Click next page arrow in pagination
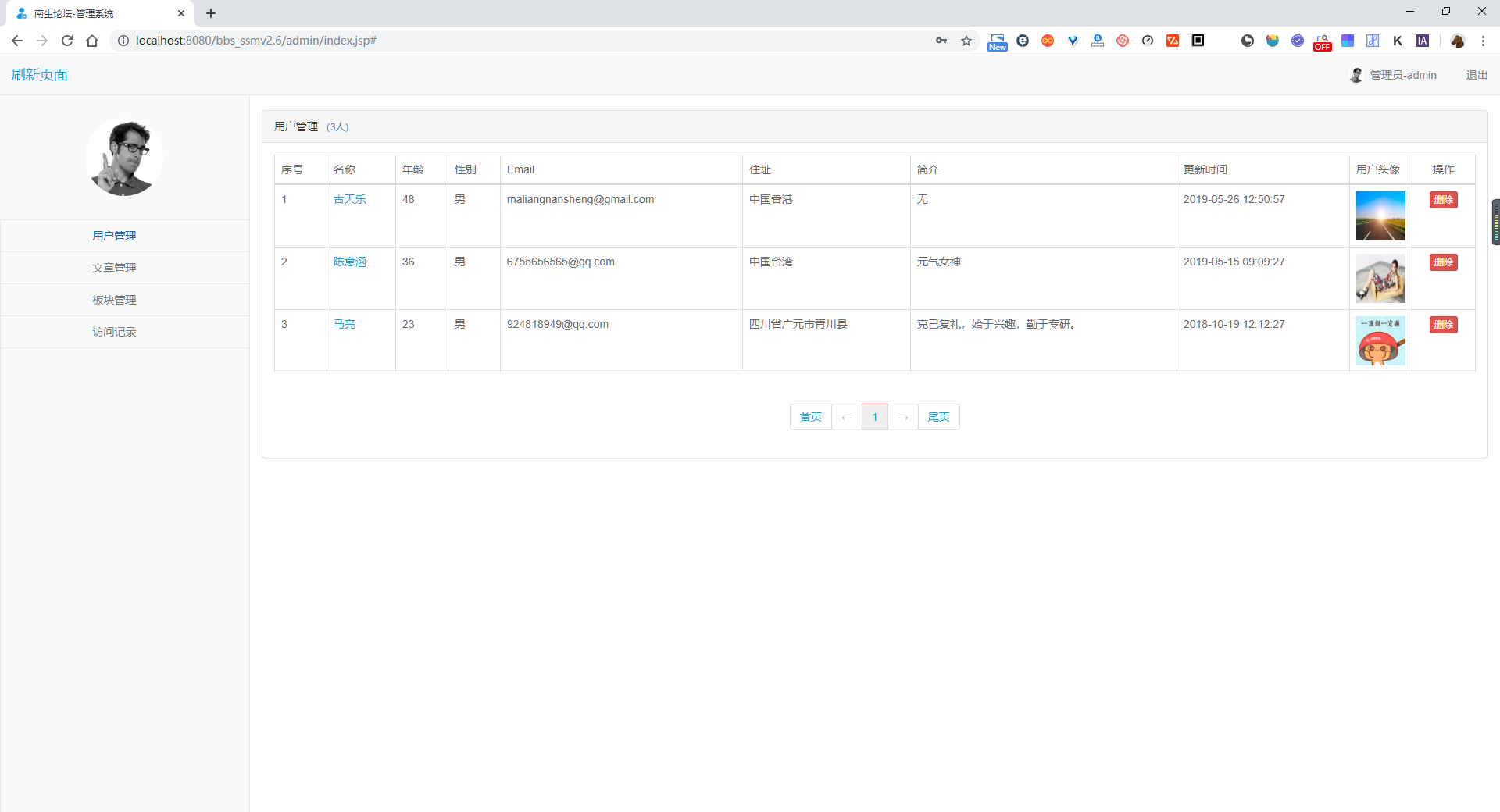Screen dimensions: 1500x812 pos(903,417)
